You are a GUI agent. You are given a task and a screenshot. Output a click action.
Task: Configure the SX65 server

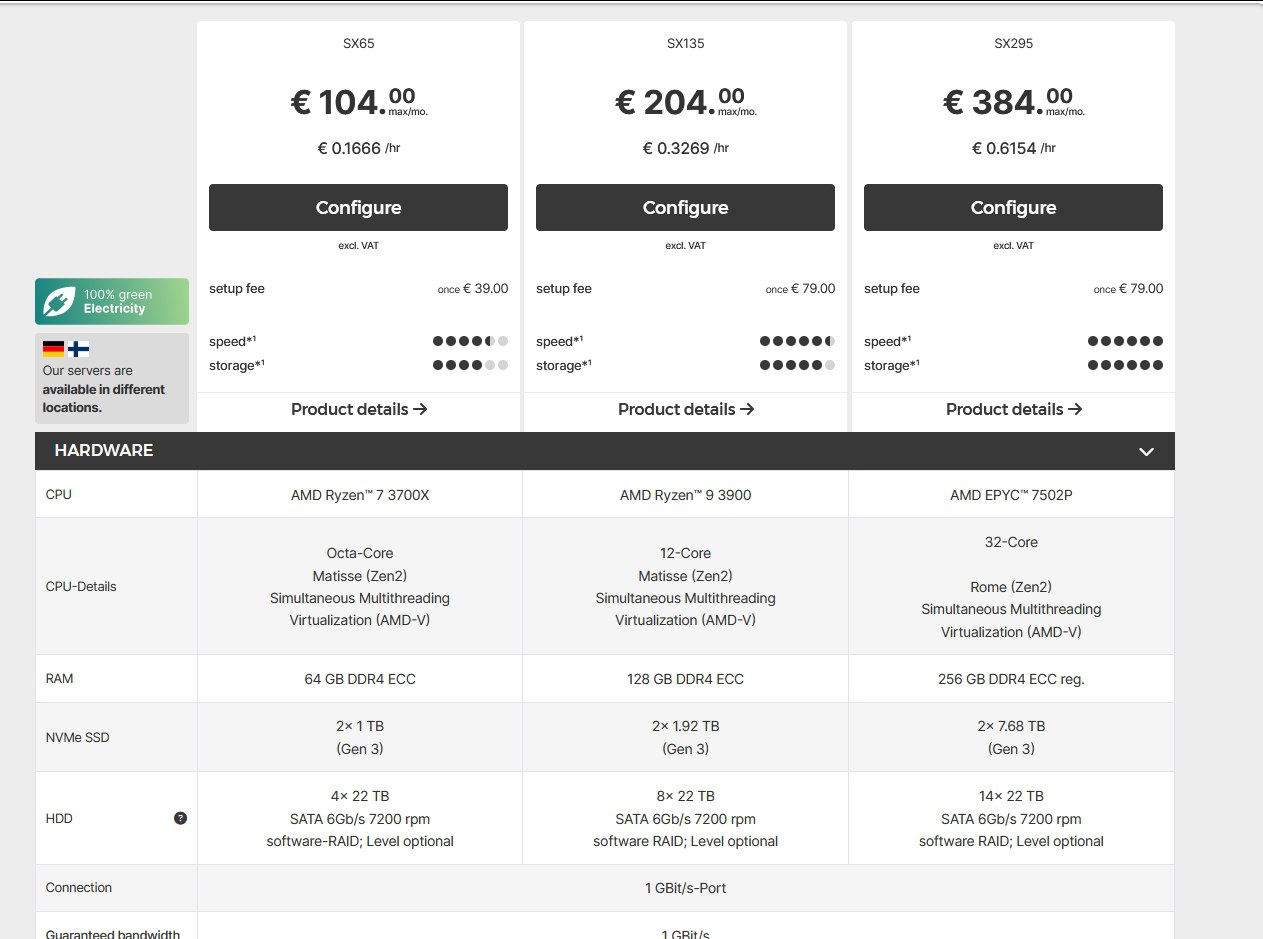(x=358, y=207)
